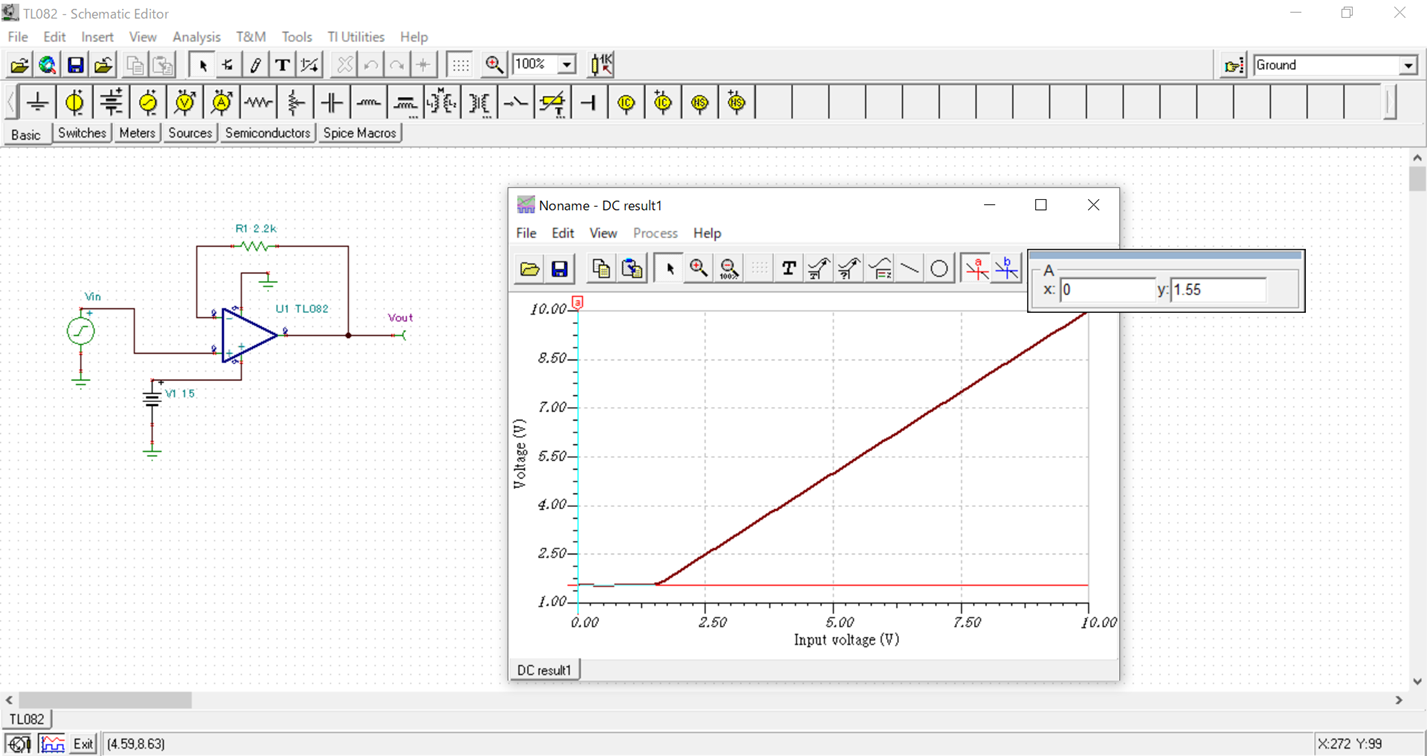Switch to the Meters component tab
This screenshot has height=756, width=1427.
(137, 133)
